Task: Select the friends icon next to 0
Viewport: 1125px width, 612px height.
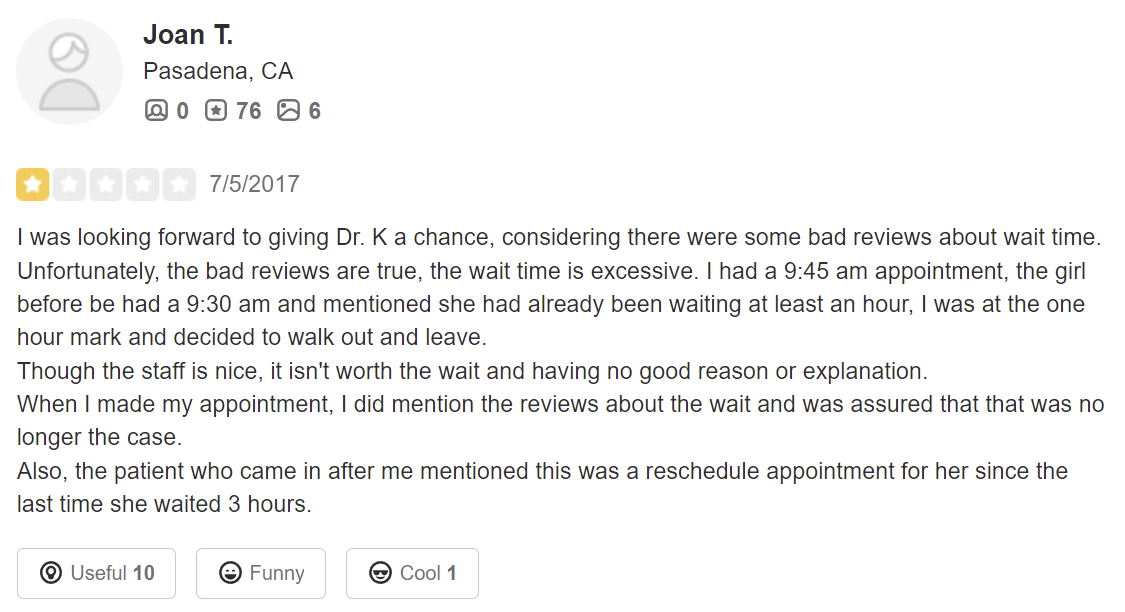Action: click(156, 110)
